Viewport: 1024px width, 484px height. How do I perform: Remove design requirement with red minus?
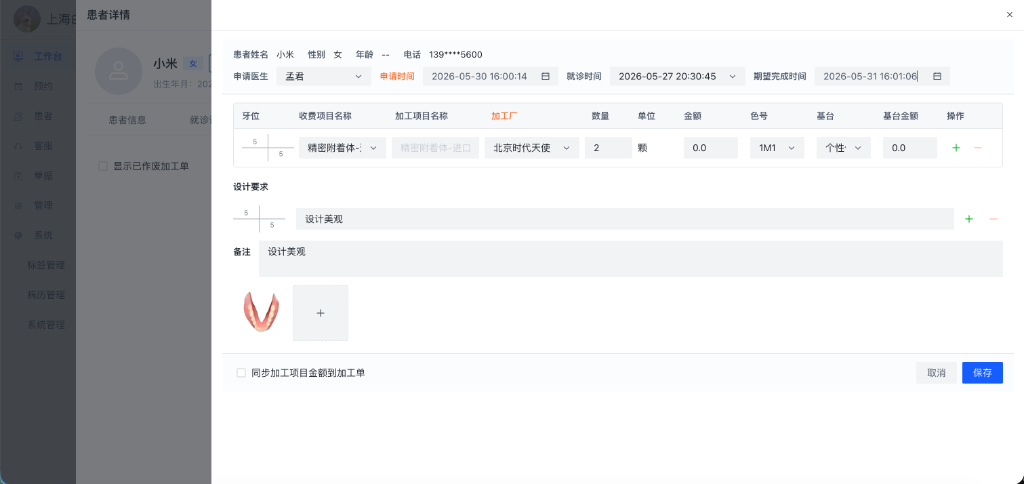(x=993, y=219)
